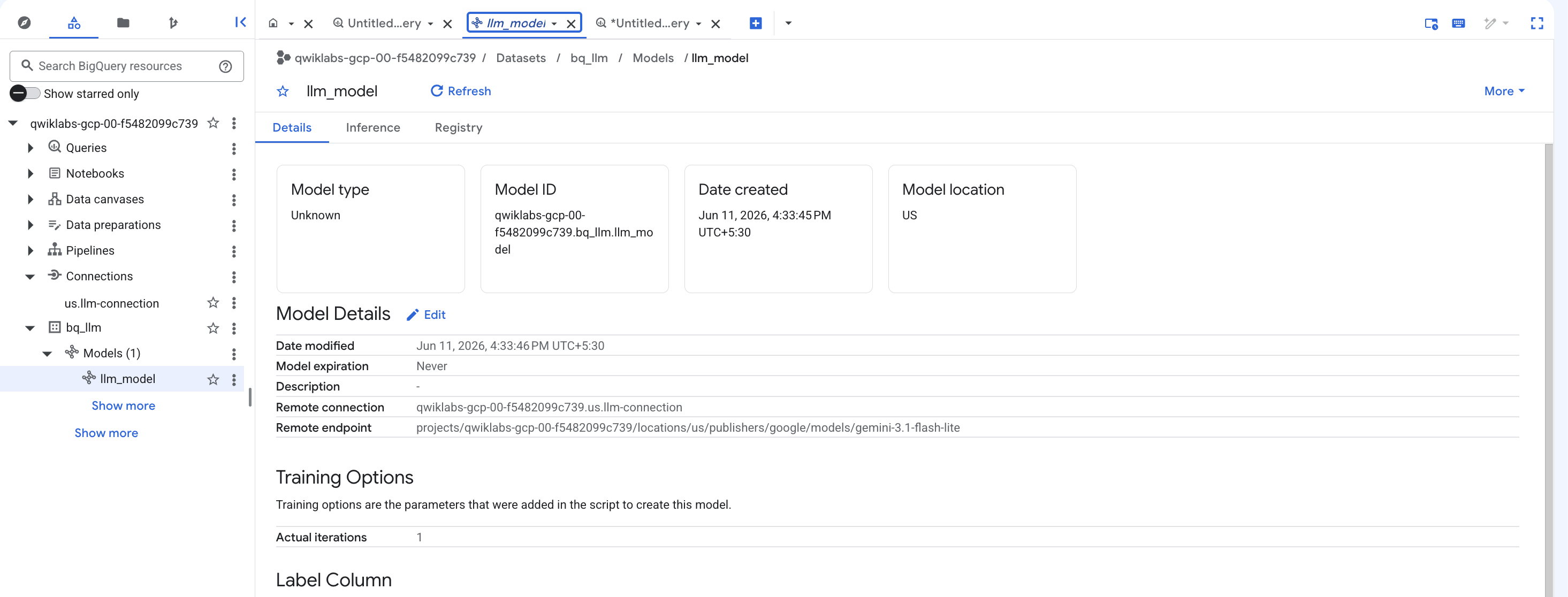Star the us.llm-connection item
The image size is (1568, 597).
(213, 302)
